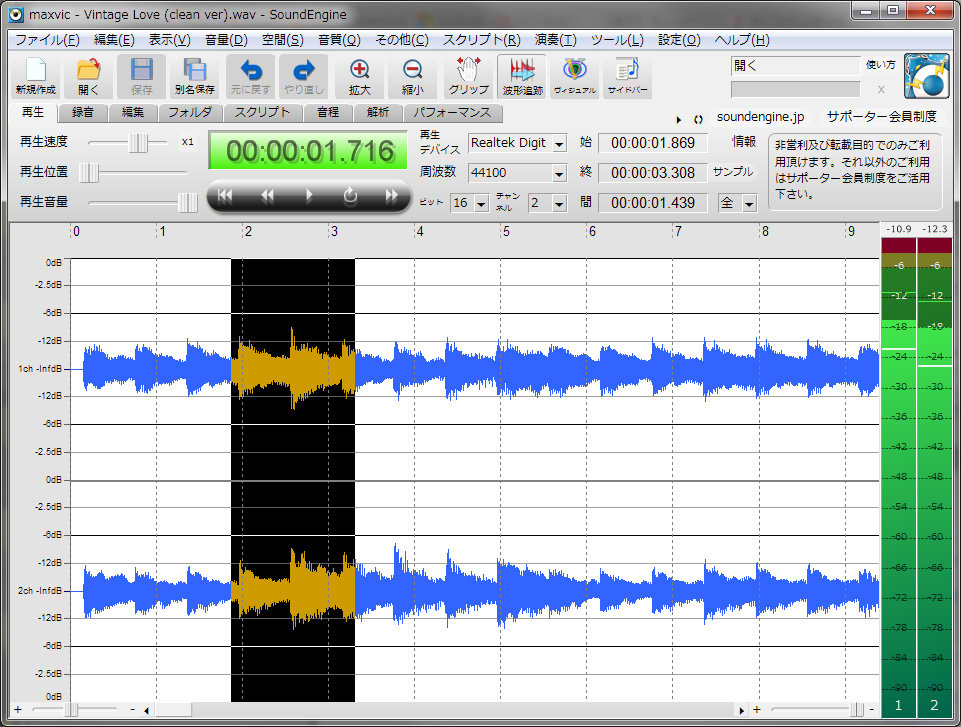
Task: Click the rewind playback button
Action: click(x=267, y=196)
